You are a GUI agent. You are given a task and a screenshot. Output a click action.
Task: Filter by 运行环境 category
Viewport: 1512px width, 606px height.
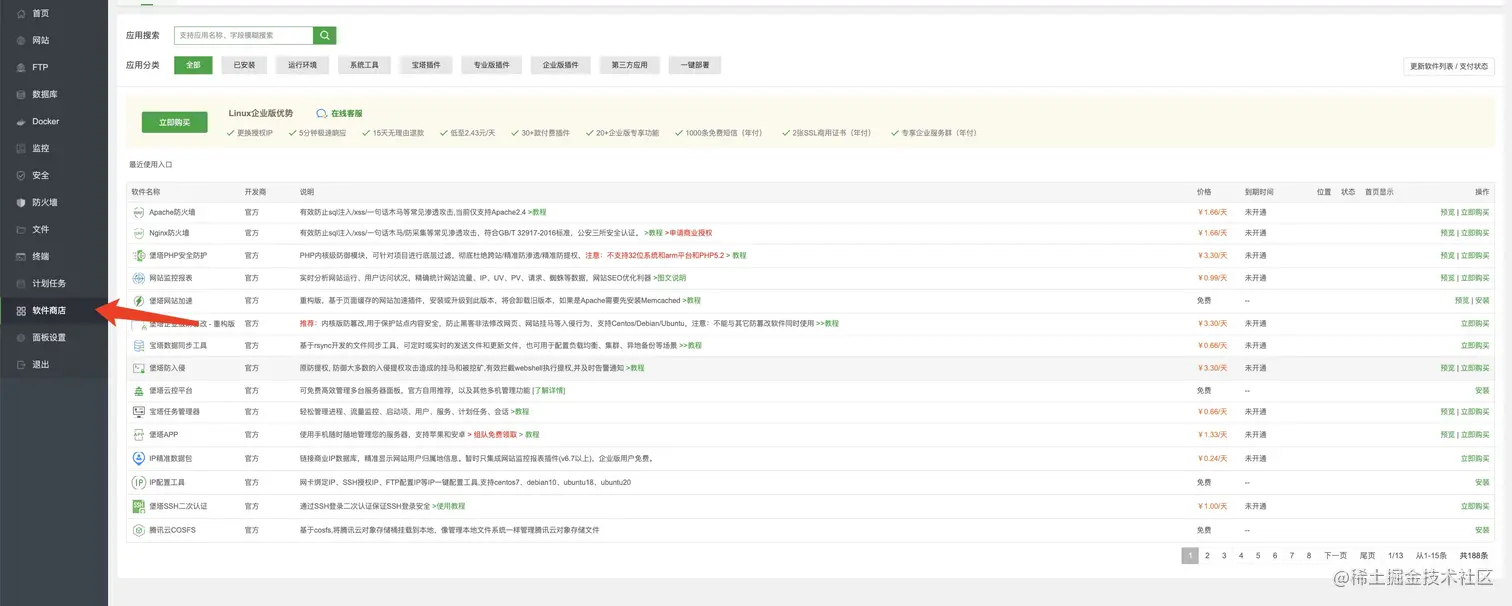point(302,65)
